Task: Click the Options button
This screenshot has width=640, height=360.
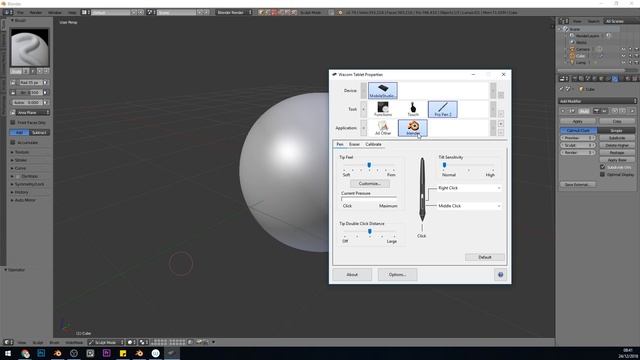Action: tap(397, 275)
